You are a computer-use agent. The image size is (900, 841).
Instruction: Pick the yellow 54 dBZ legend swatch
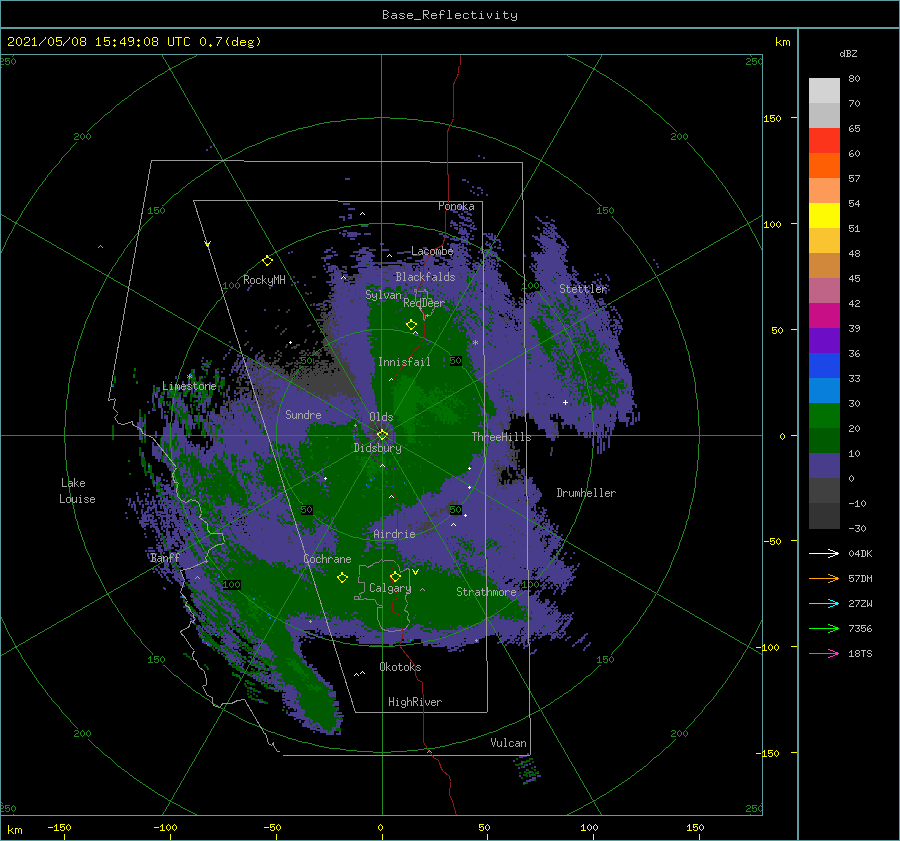coord(824,216)
